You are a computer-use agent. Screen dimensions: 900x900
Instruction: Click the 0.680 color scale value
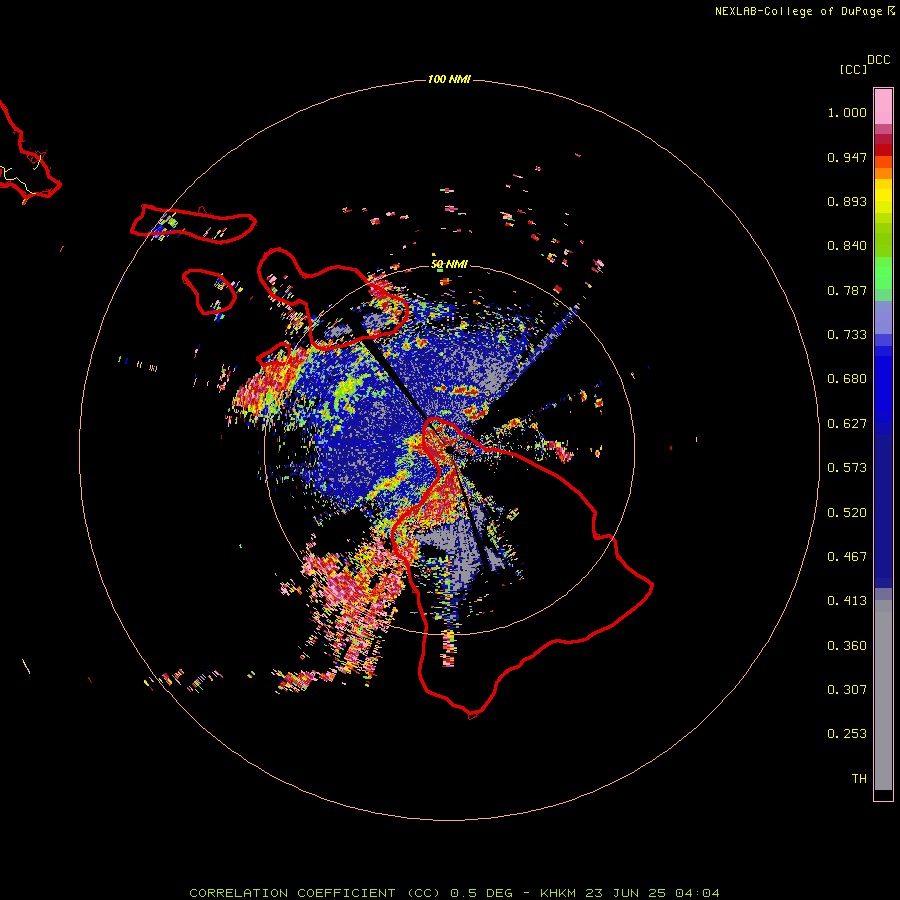point(847,379)
